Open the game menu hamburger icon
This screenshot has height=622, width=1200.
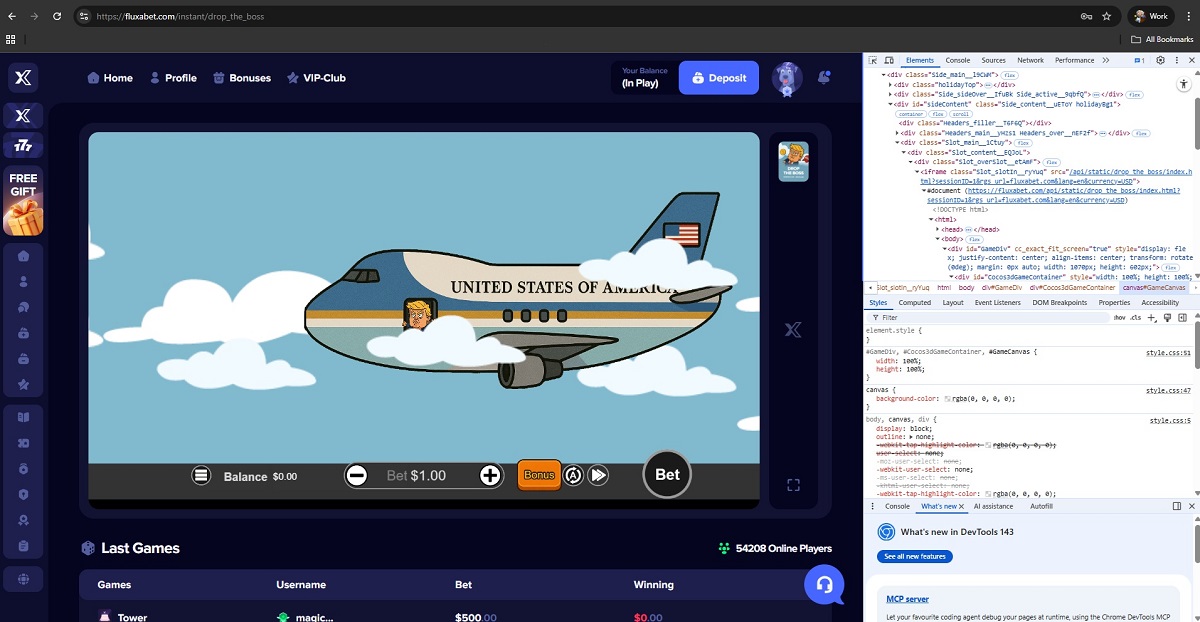[201, 476]
